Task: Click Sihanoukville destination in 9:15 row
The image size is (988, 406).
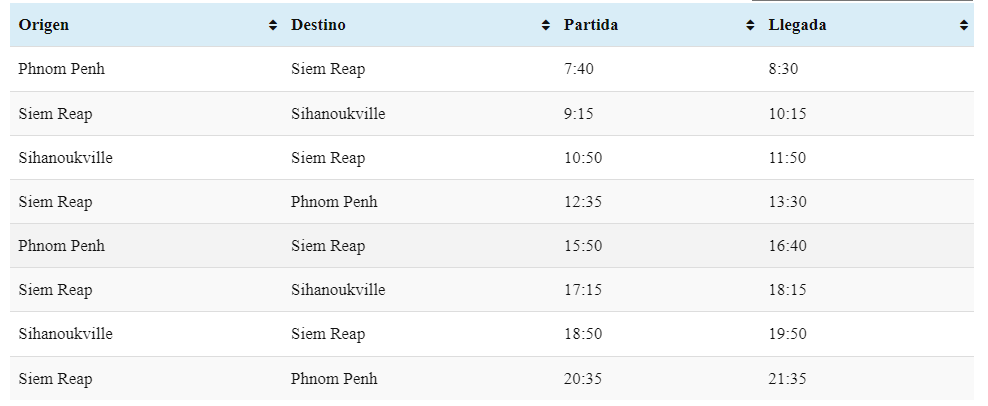Action: pyautogui.click(x=338, y=113)
